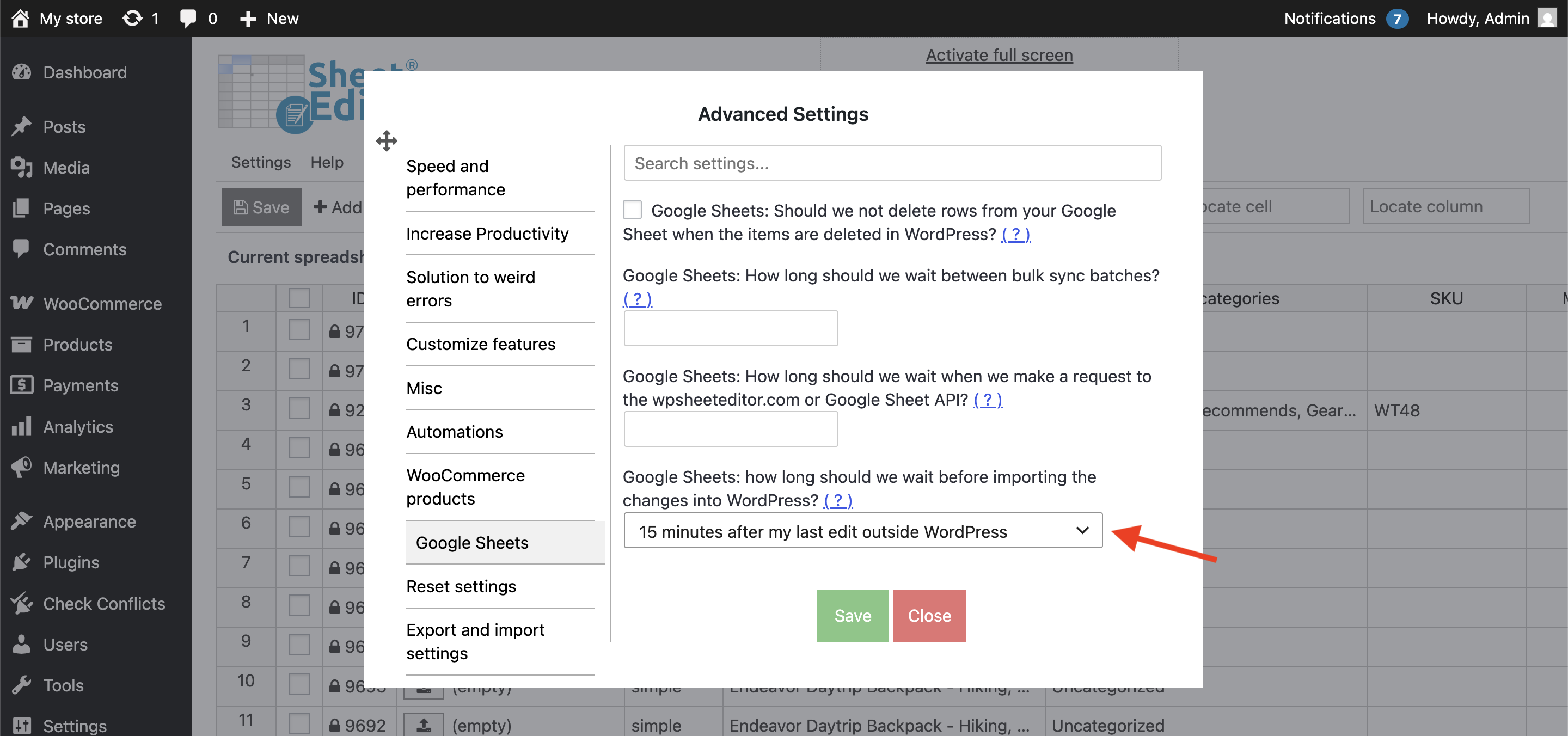Tick the checkbox for row 2

(x=299, y=370)
